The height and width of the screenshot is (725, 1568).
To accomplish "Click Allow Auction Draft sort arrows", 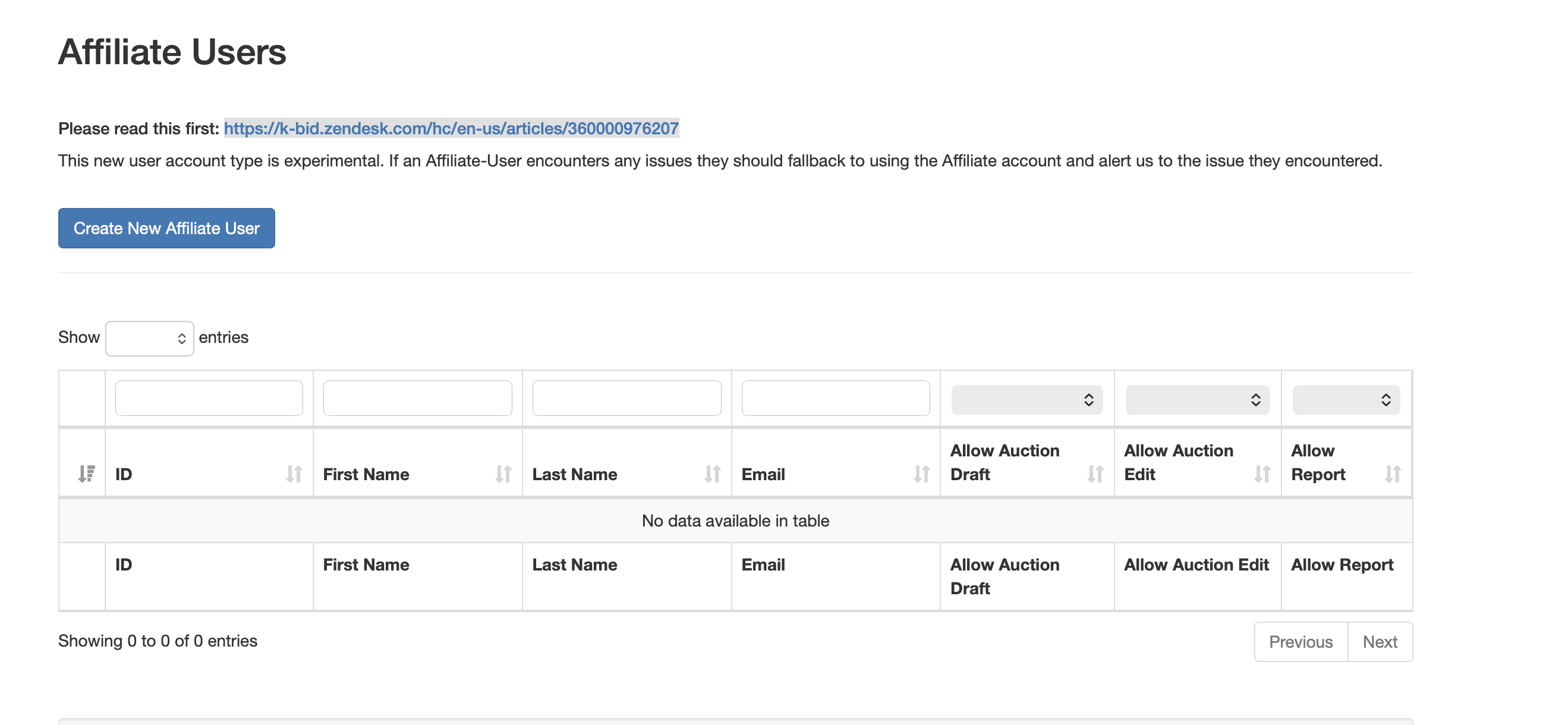I will coord(1094,474).
